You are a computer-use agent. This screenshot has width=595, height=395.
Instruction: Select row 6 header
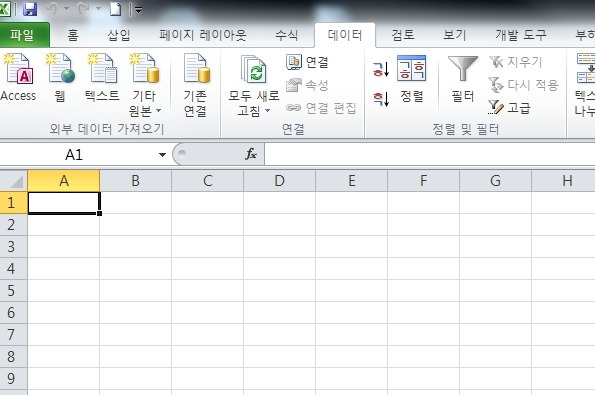click(14, 313)
